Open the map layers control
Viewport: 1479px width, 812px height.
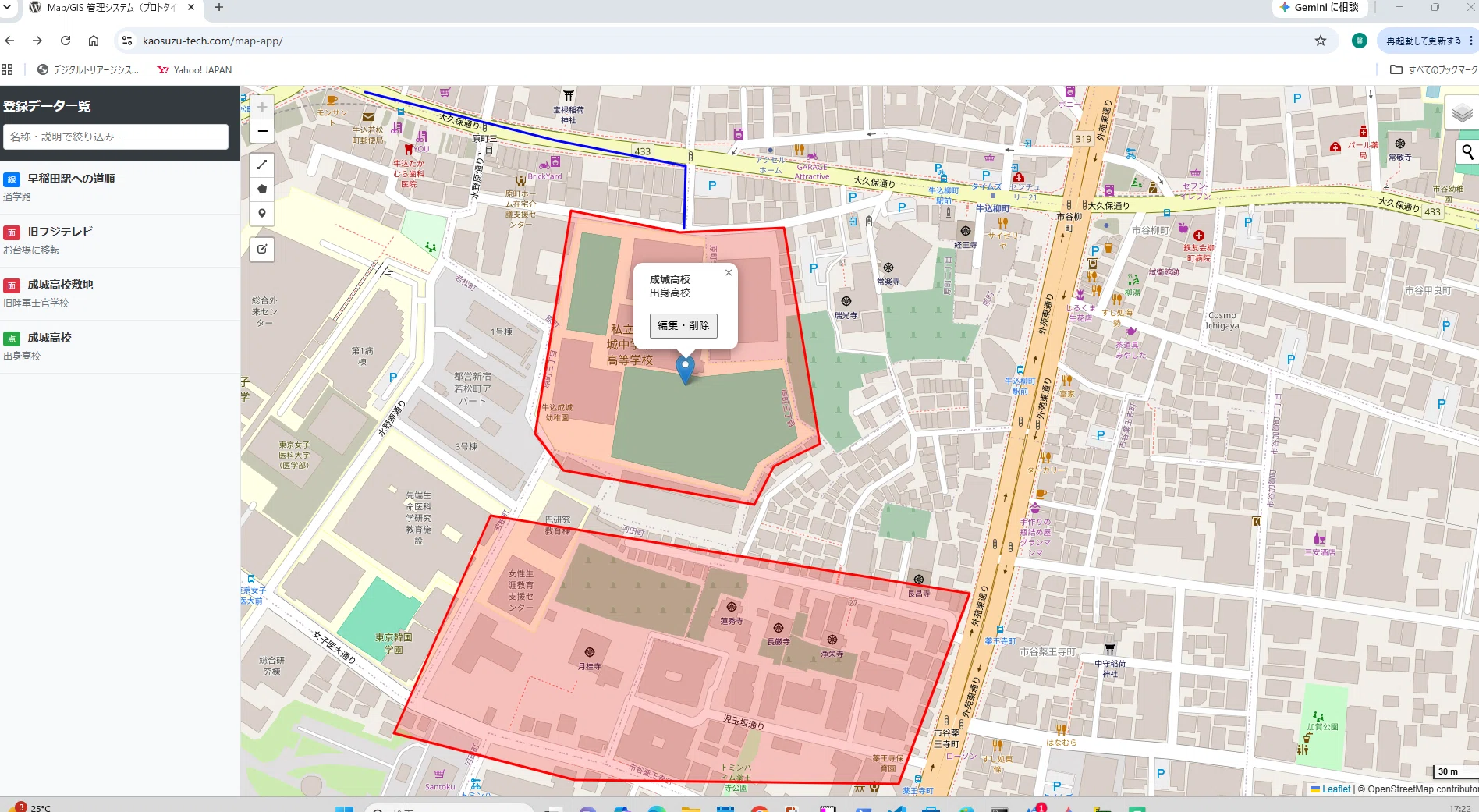tap(1462, 114)
